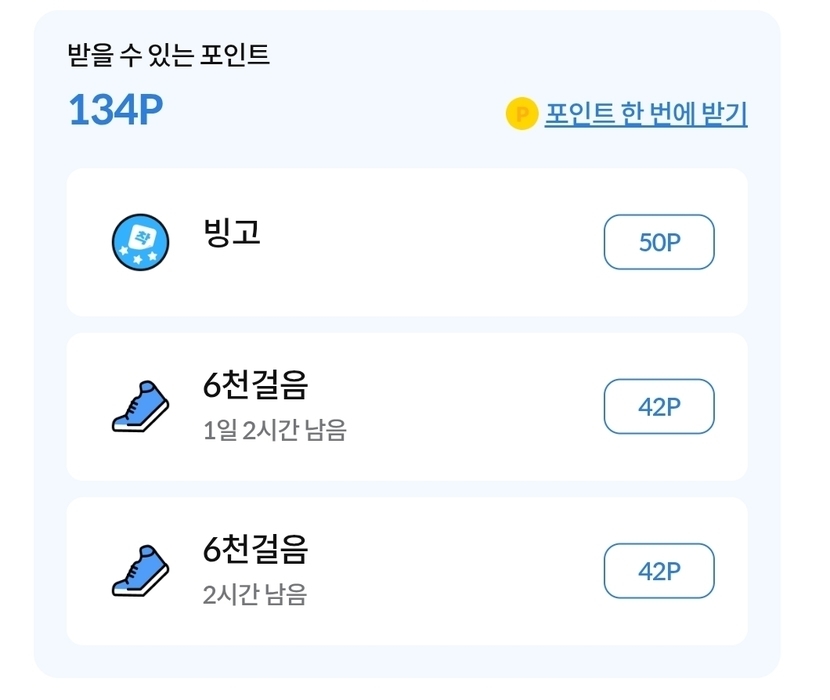The width and height of the screenshot is (830, 700).
Task: Click 6천걸음 title above 1일 2시간 남음
Action: click(255, 385)
